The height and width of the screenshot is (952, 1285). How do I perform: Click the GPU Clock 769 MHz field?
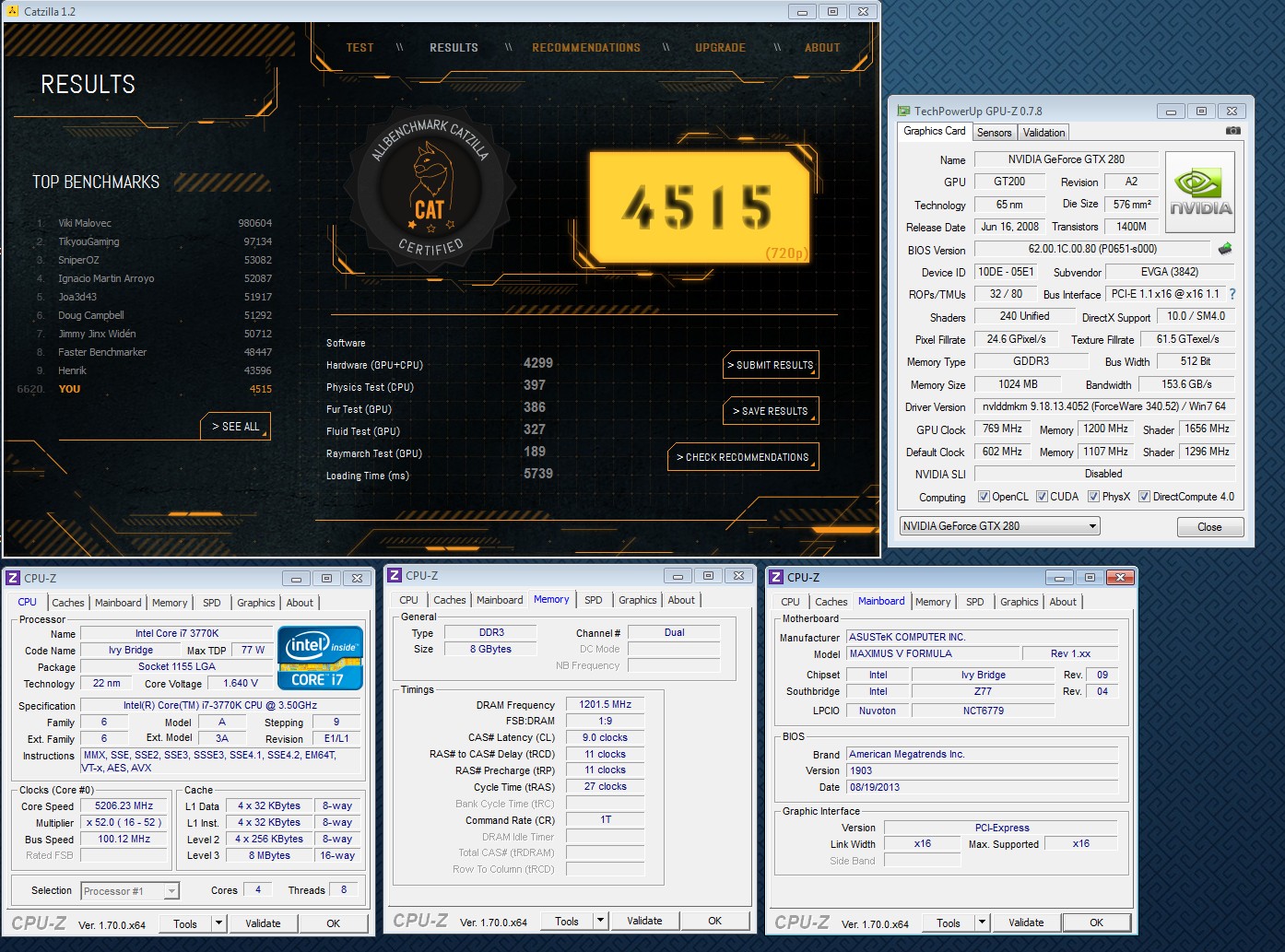click(x=1002, y=429)
